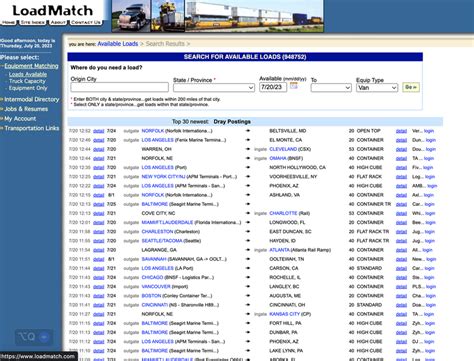Open the CLEVELAND (CSX) ingate link
This screenshot has height=361, width=474.
point(283,149)
